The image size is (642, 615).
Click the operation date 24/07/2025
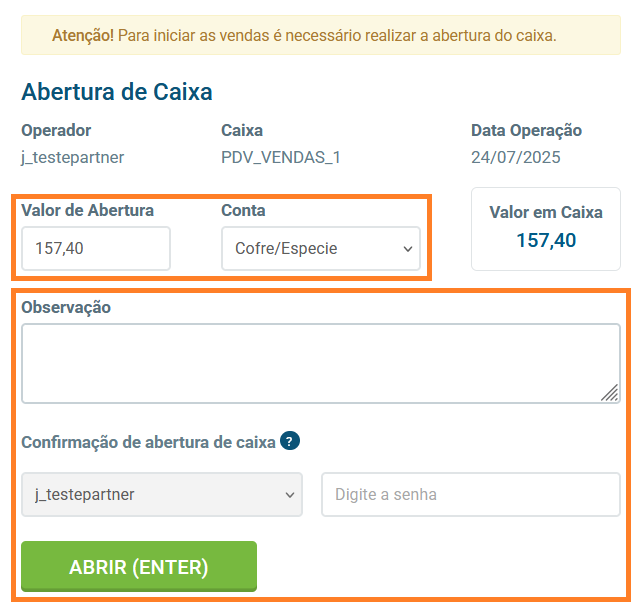click(516, 157)
